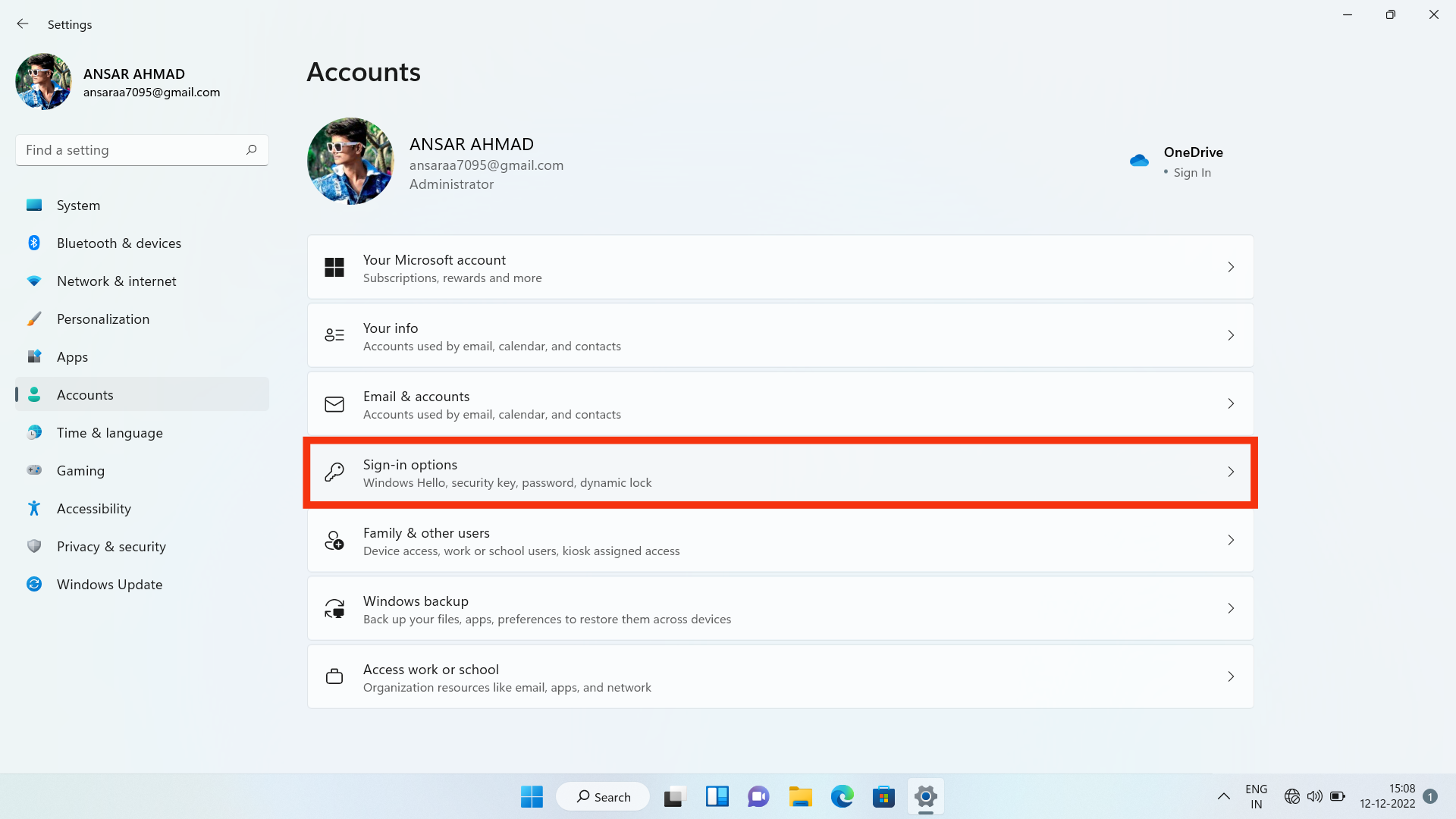Sign In to OneDrive
Image resolution: width=1456 pixels, height=819 pixels.
coord(1191,172)
